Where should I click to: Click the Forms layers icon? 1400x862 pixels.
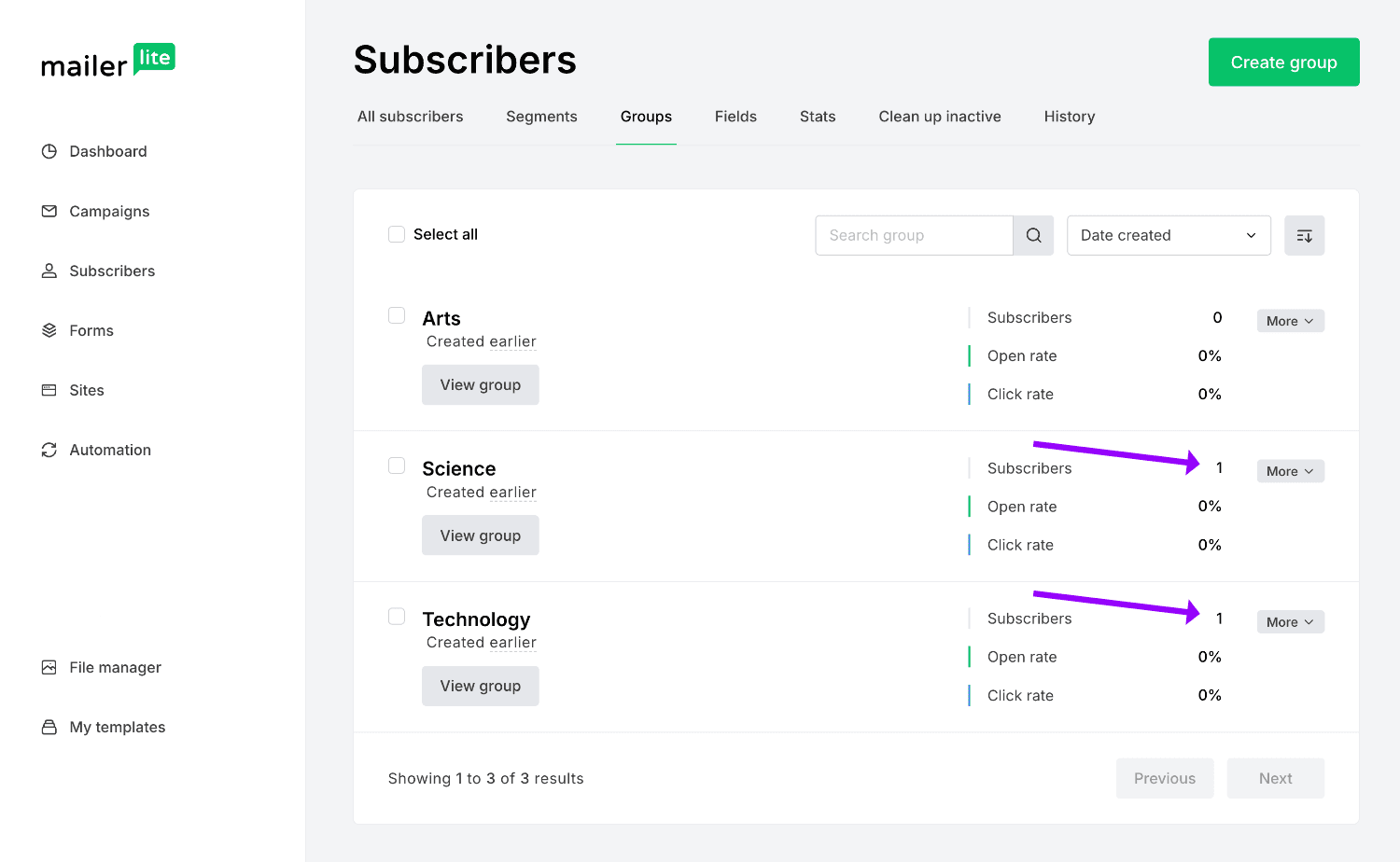[x=49, y=330]
